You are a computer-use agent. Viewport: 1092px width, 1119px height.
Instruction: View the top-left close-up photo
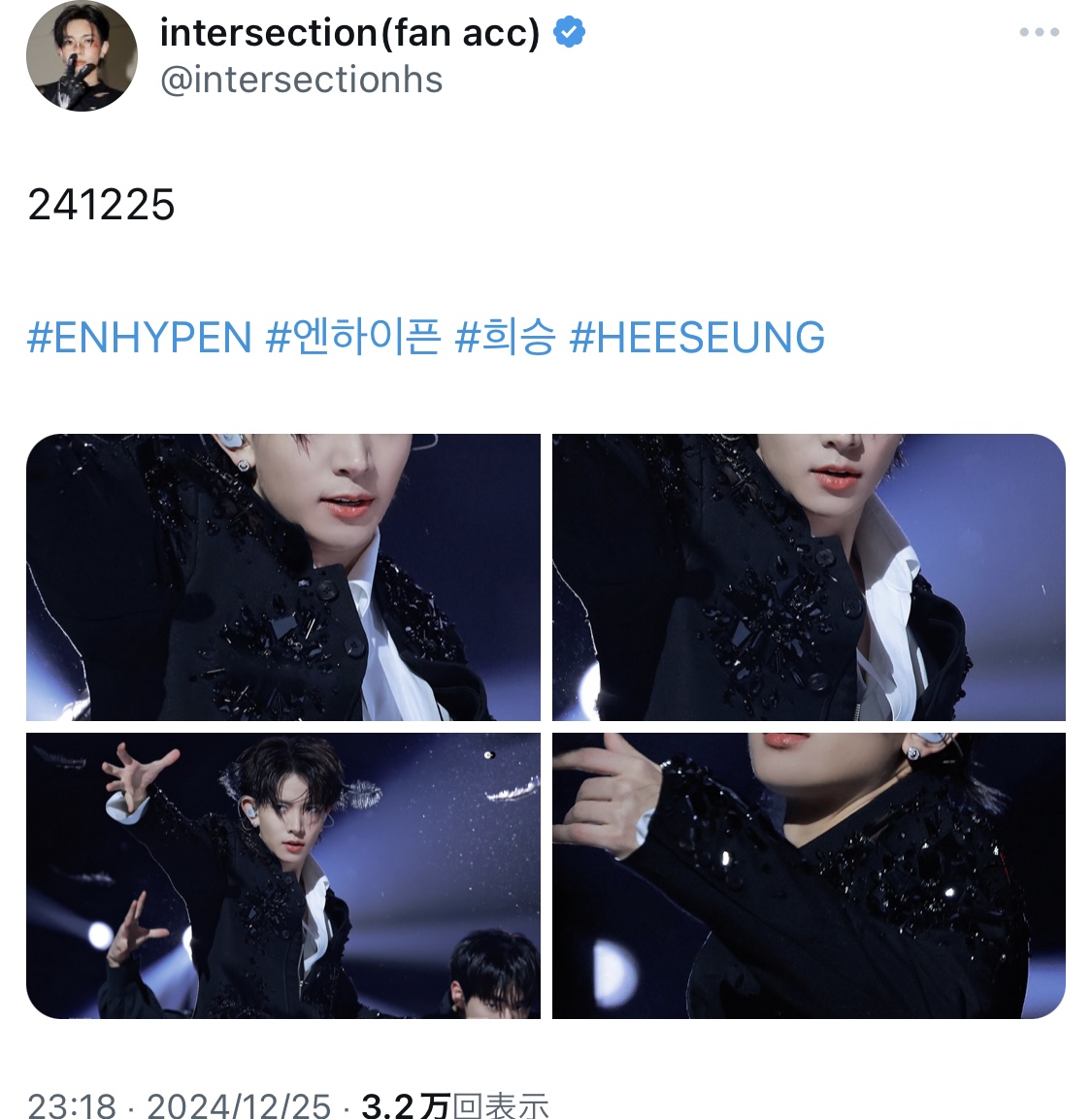click(x=283, y=577)
